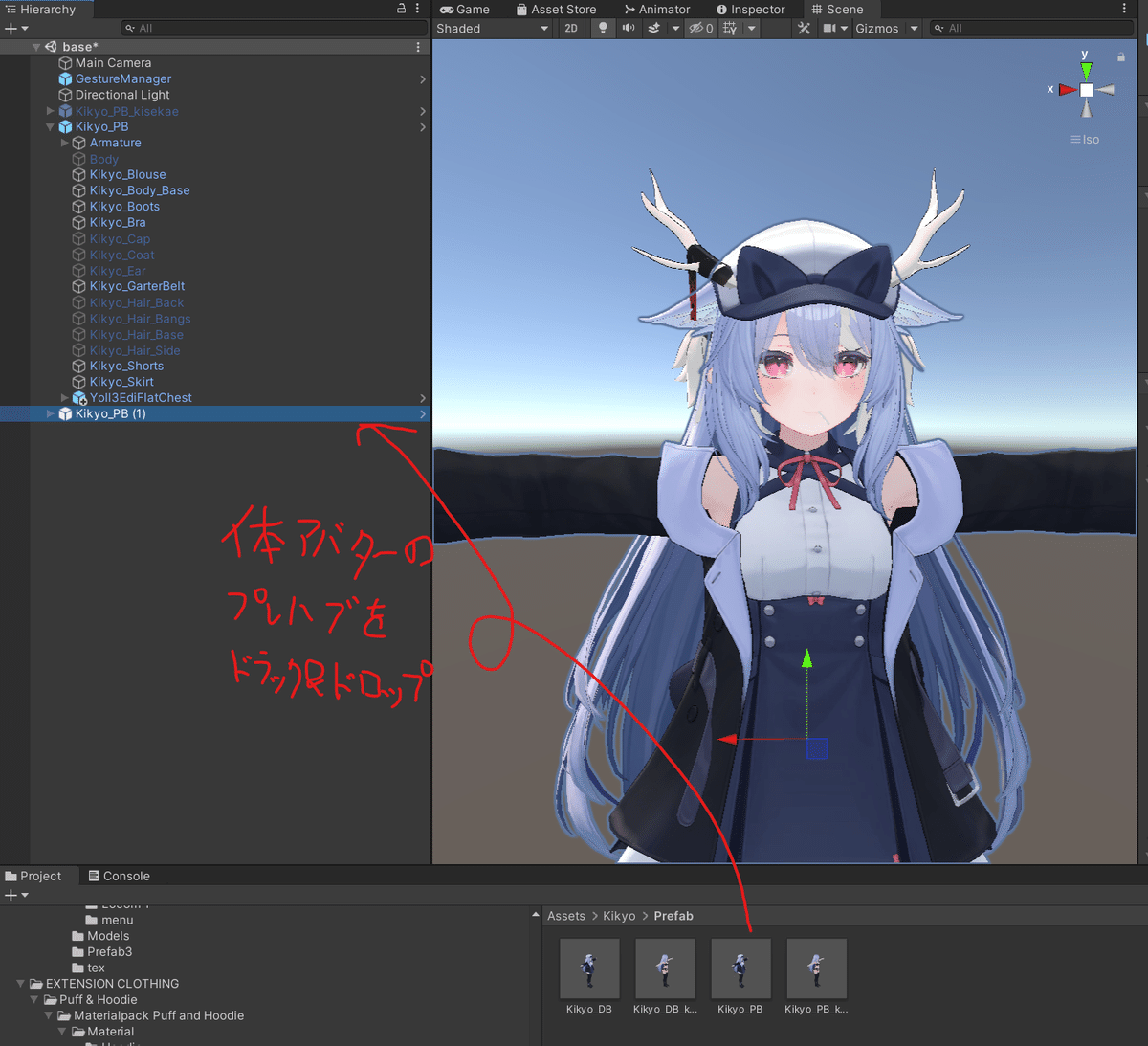Screen dimensions: 1148x1046
Task: Open Shaded draw mode dropdown
Action: click(492, 28)
